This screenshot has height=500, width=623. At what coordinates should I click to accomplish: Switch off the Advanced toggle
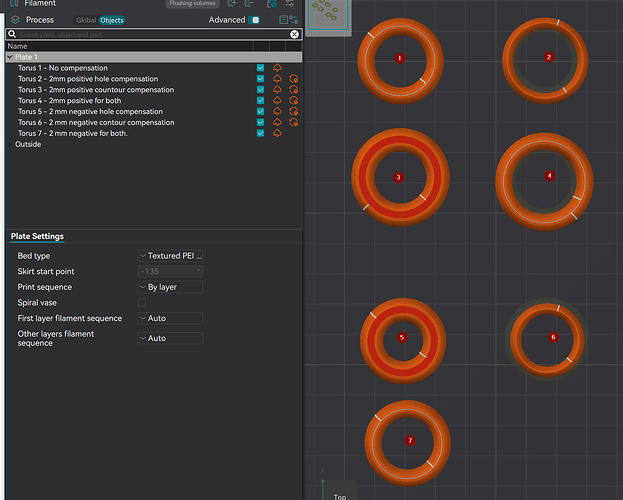pos(254,20)
